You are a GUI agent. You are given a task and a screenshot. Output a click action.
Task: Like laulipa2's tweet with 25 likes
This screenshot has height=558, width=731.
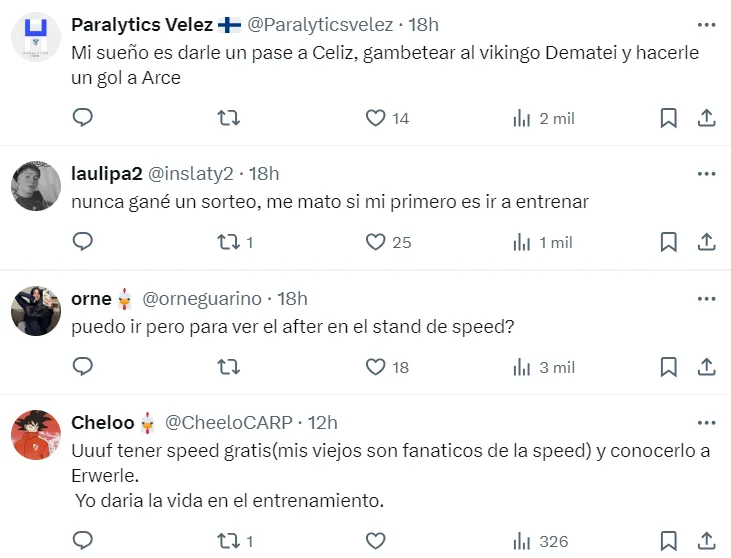pyautogui.click(x=376, y=242)
